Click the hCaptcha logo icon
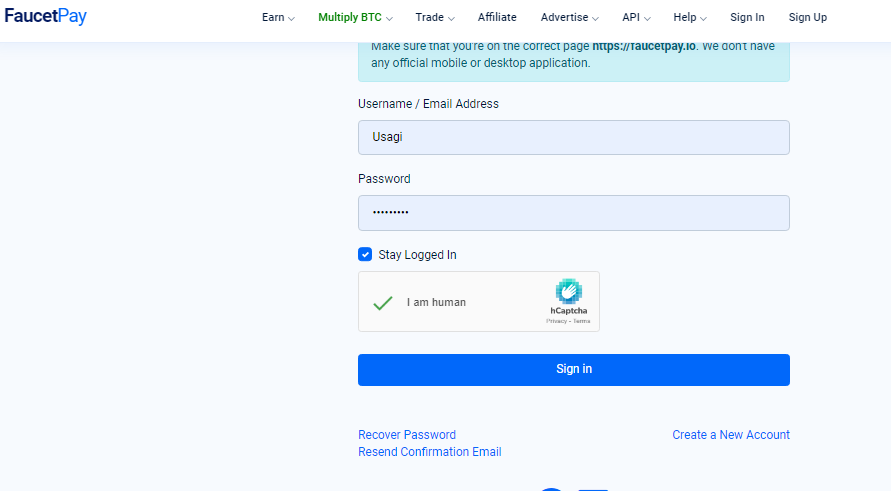891x491 pixels. point(569,292)
